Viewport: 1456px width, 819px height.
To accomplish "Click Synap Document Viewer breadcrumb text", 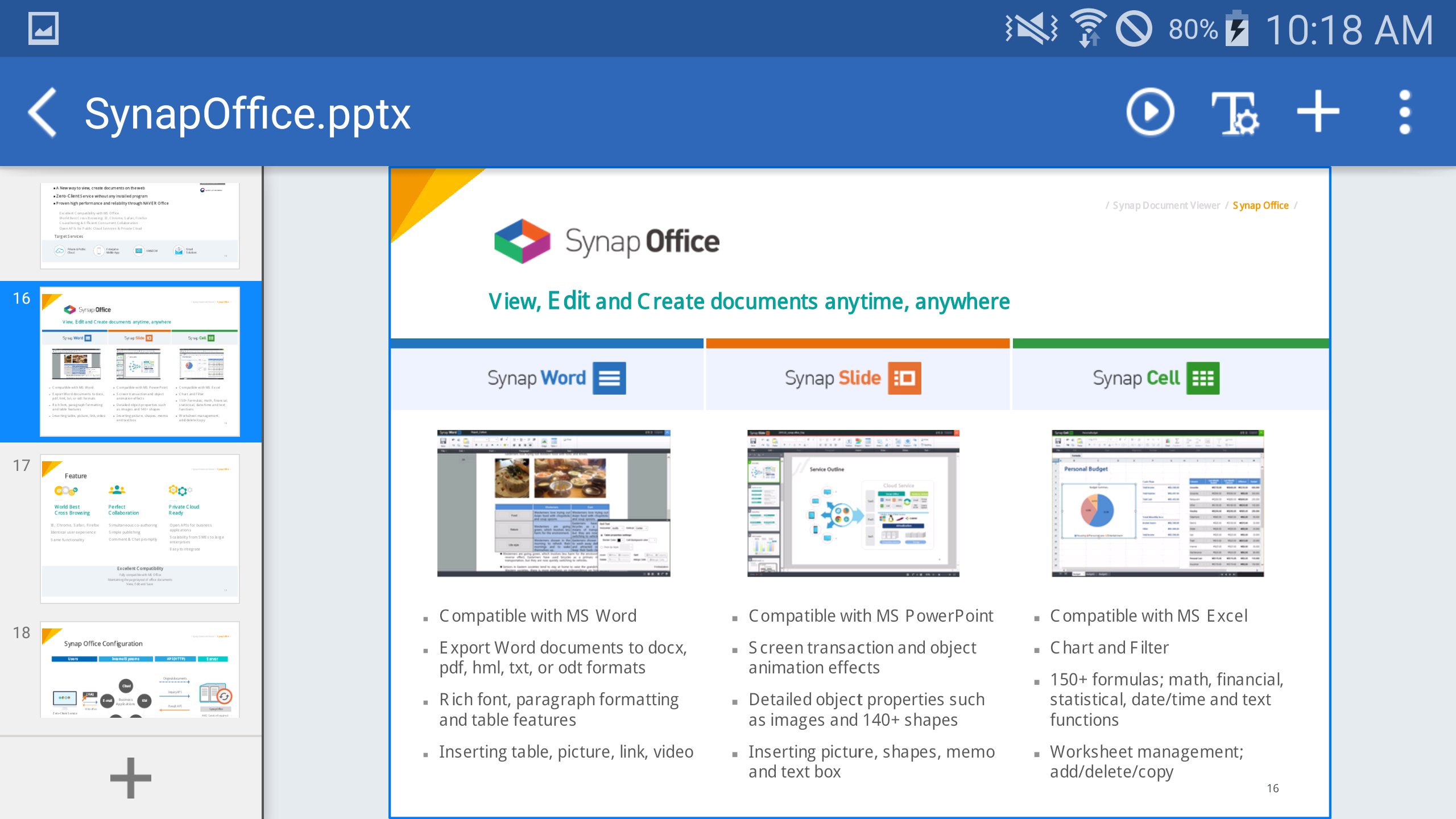I will coord(1166,205).
